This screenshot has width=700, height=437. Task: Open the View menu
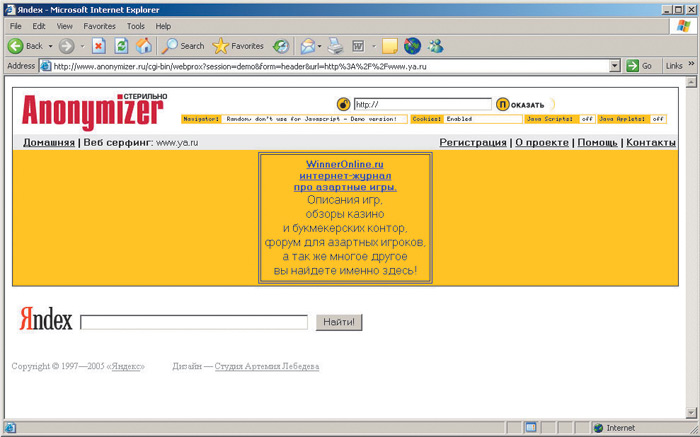pyautogui.click(x=64, y=26)
